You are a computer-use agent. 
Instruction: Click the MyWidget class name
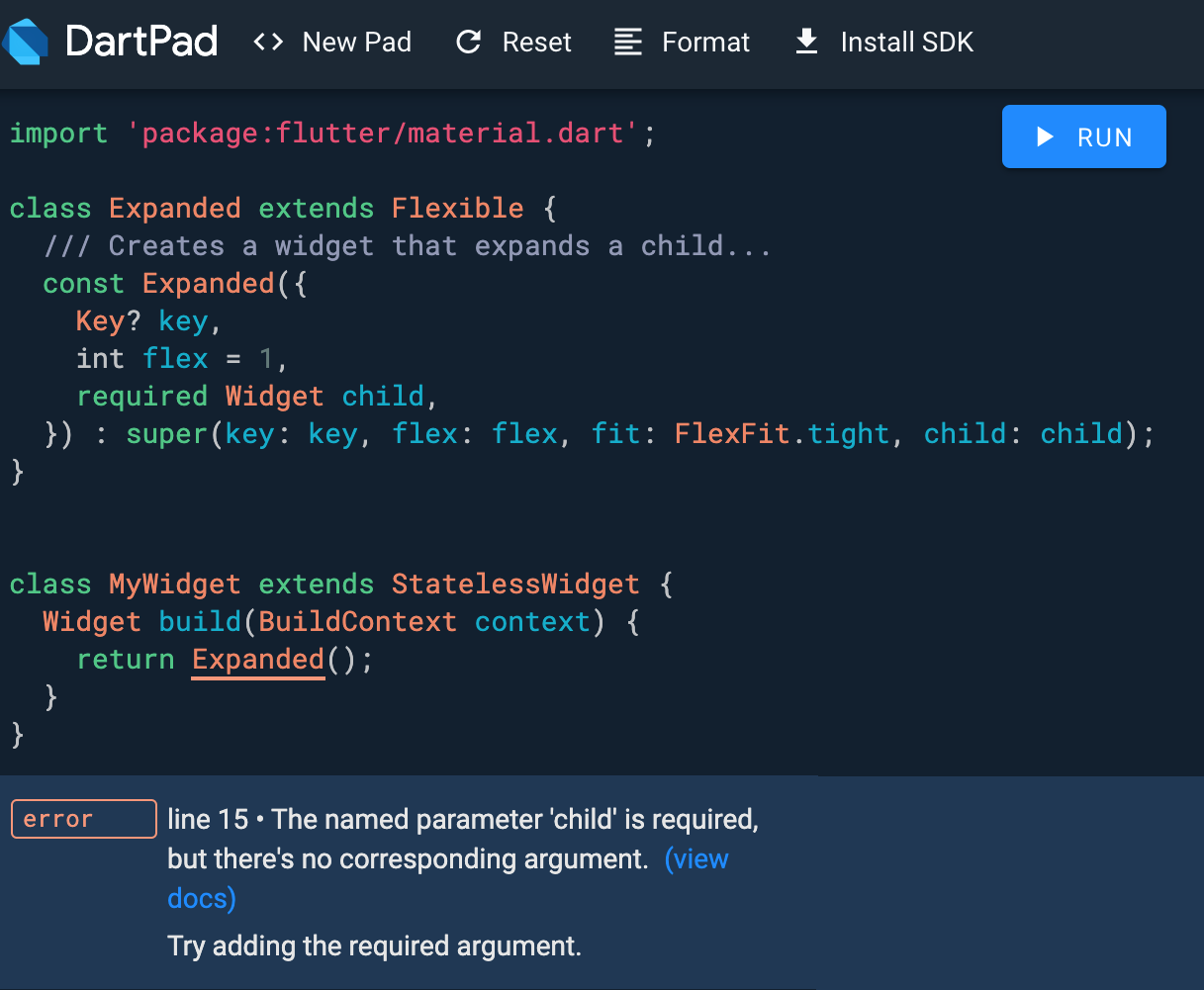pos(174,585)
